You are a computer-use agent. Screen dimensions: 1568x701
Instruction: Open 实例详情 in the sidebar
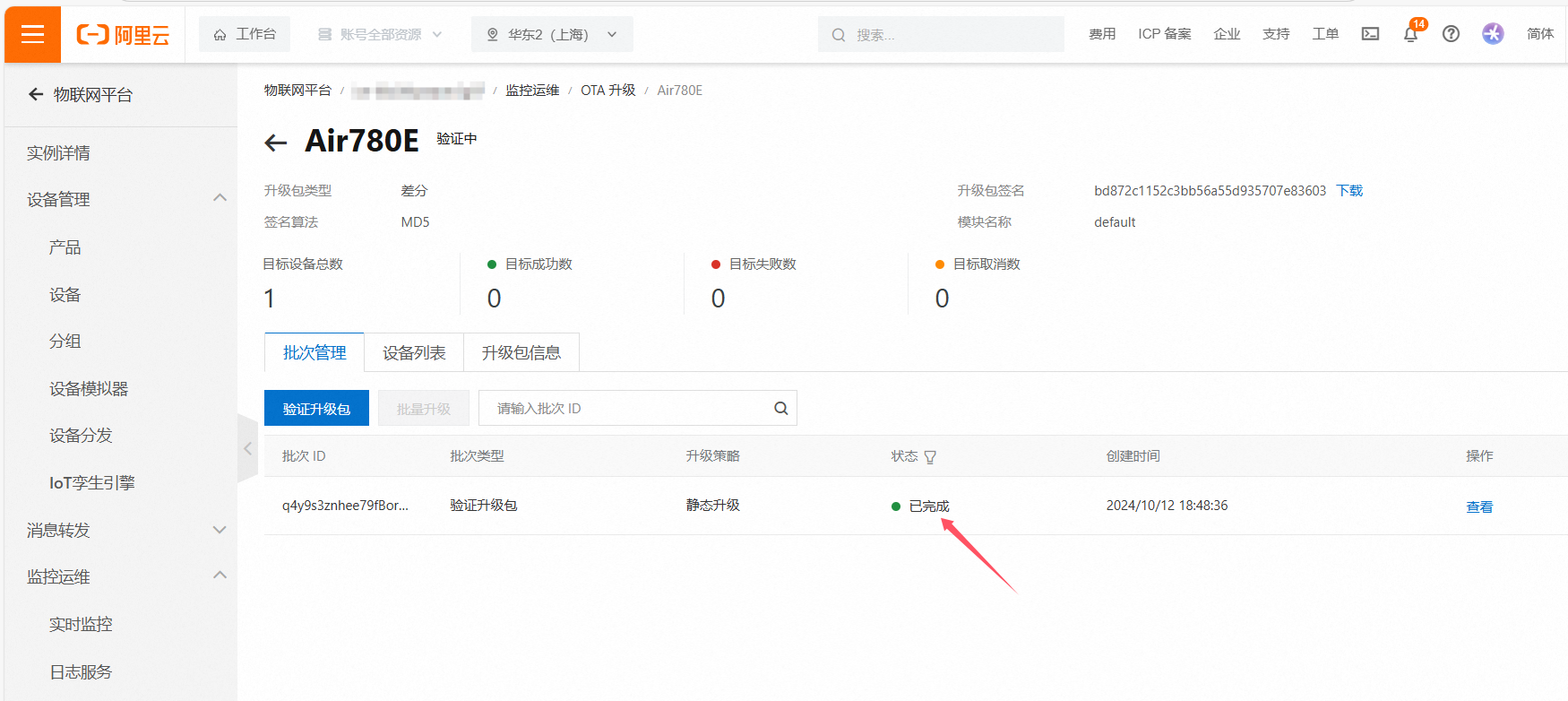point(58,153)
